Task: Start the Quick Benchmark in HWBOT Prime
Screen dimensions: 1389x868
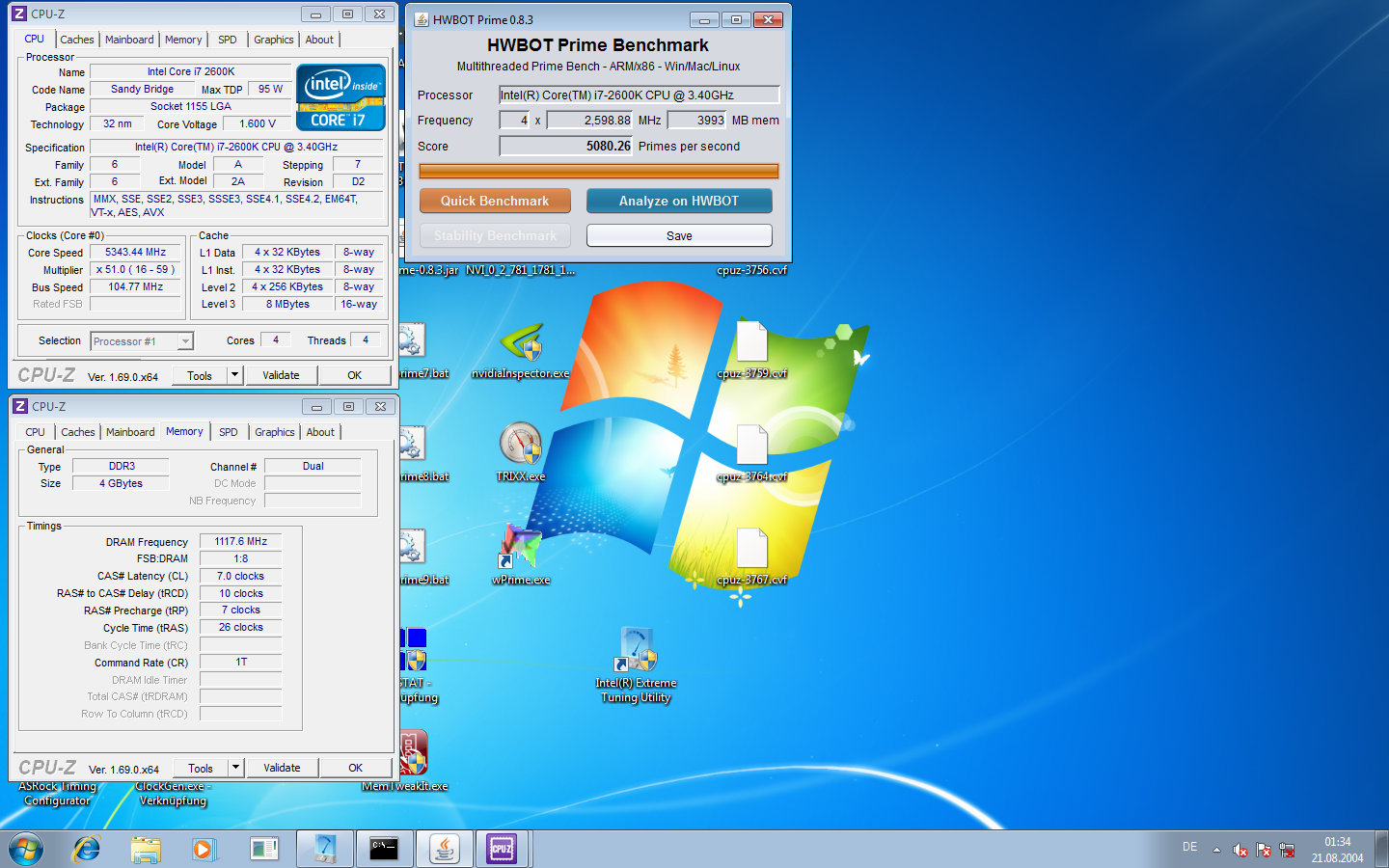Action: tap(495, 201)
